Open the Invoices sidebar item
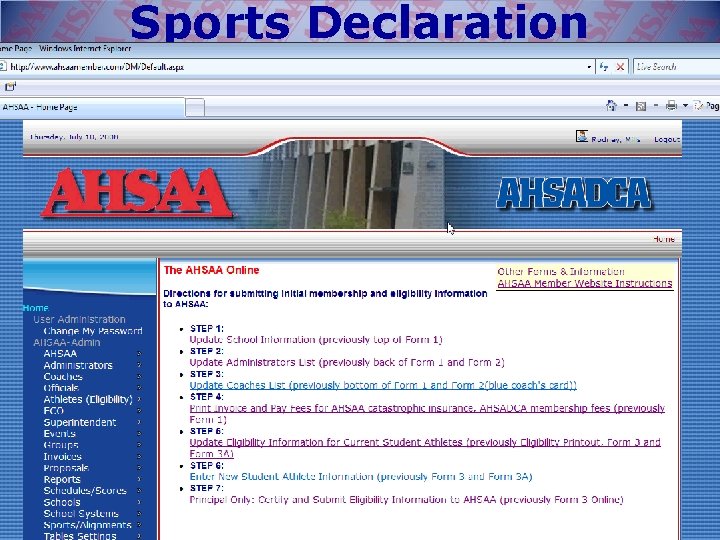Image resolution: width=720 pixels, height=540 pixels. (x=62, y=456)
